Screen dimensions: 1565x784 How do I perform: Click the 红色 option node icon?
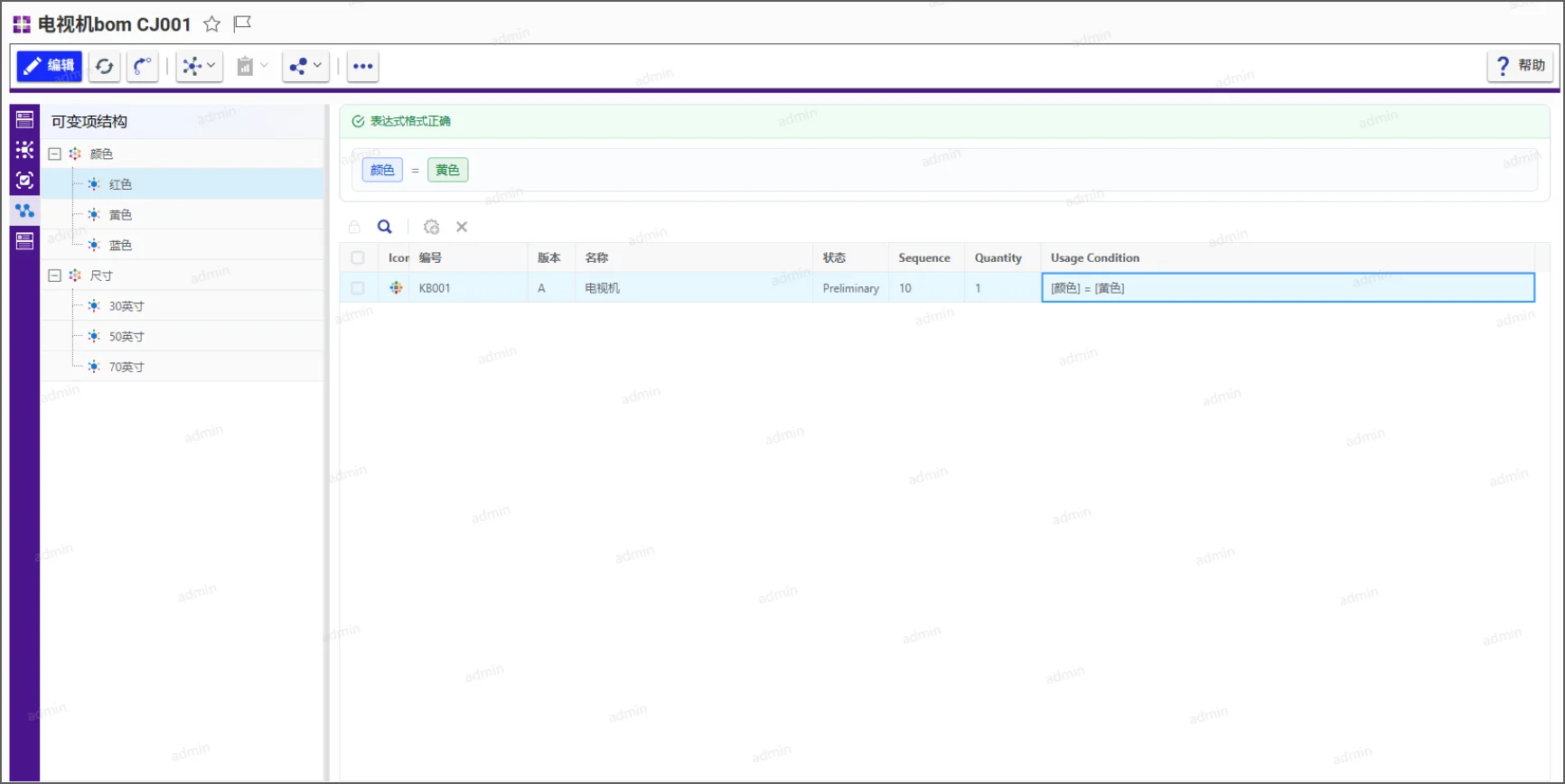[94, 184]
